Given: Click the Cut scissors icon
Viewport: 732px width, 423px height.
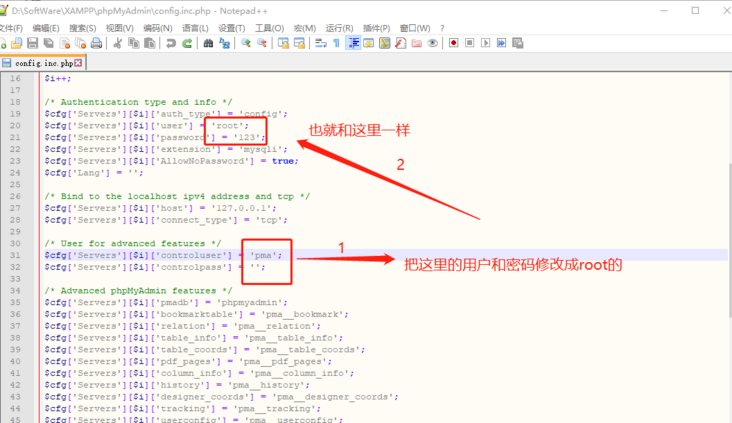Looking at the screenshot, I should pos(118,43).
